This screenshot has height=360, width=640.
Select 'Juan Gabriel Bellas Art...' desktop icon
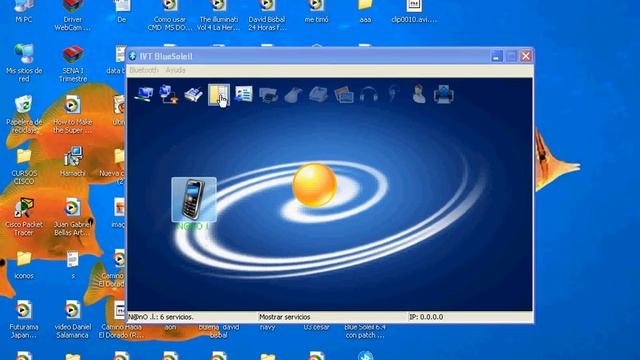point(72,217)
